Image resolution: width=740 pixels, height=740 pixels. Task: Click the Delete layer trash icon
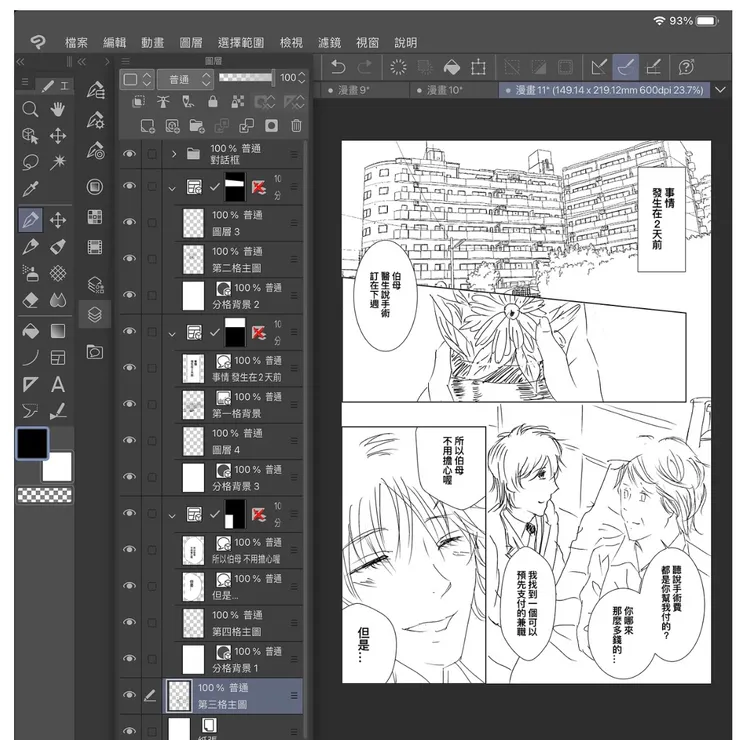tap(296, 126)
